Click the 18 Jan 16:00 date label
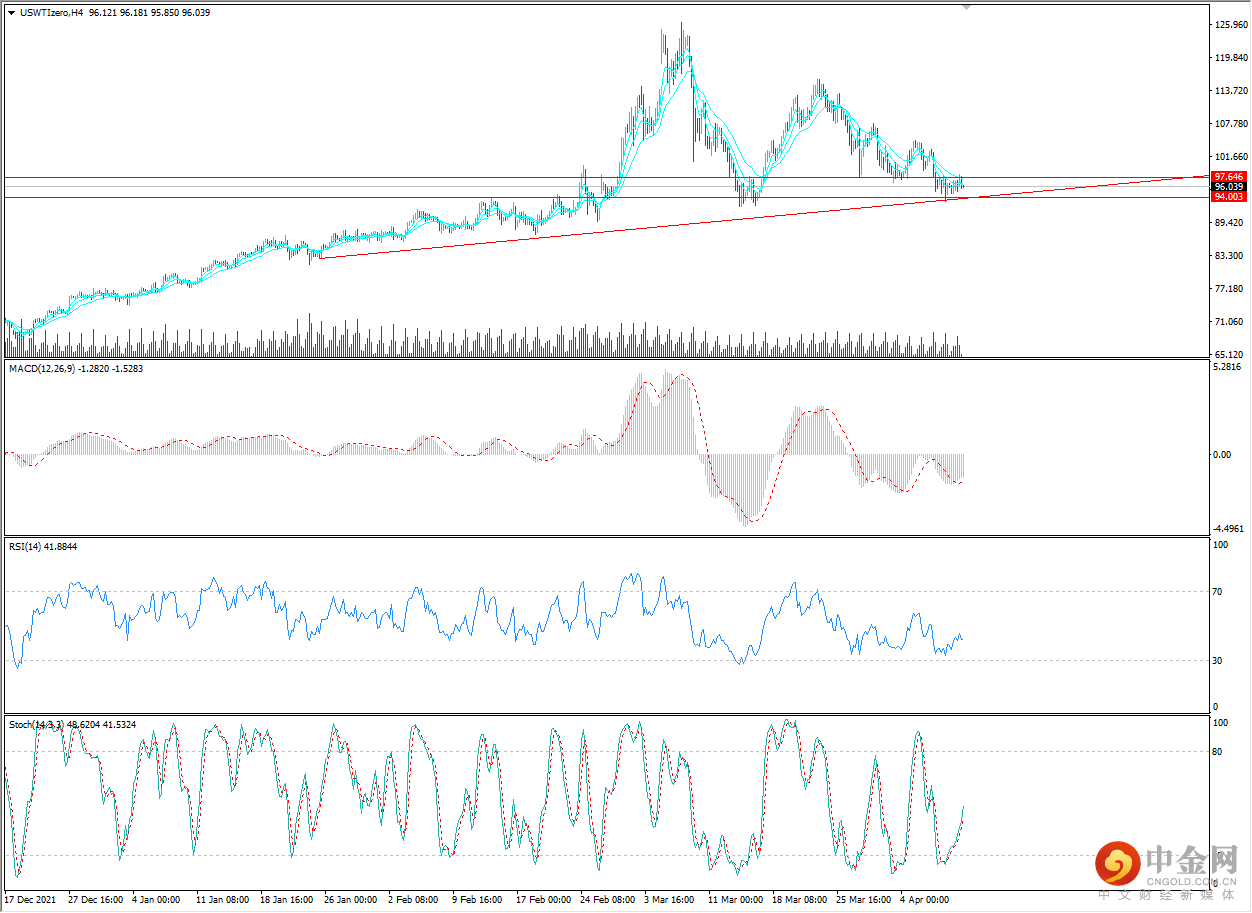 pos(286,899)
